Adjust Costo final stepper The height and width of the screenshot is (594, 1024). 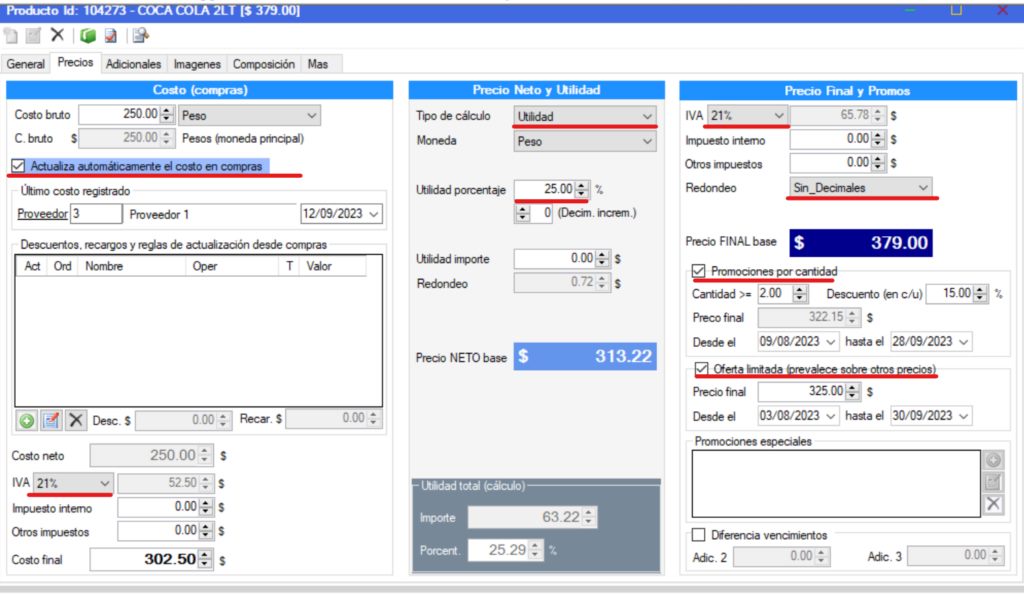[206, 559]
